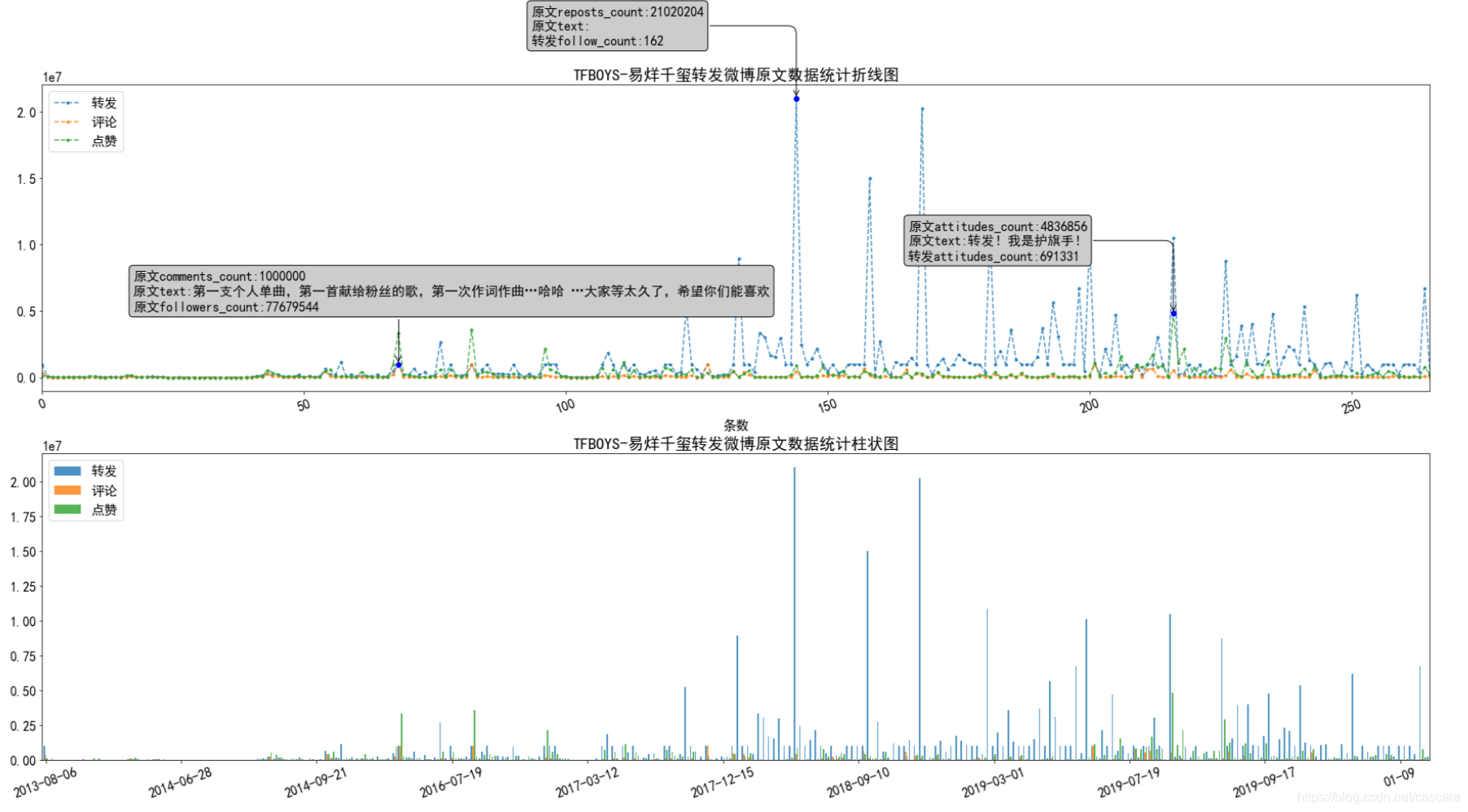Click the blue marker below the comments_count annotation

[x=399, y=365]
